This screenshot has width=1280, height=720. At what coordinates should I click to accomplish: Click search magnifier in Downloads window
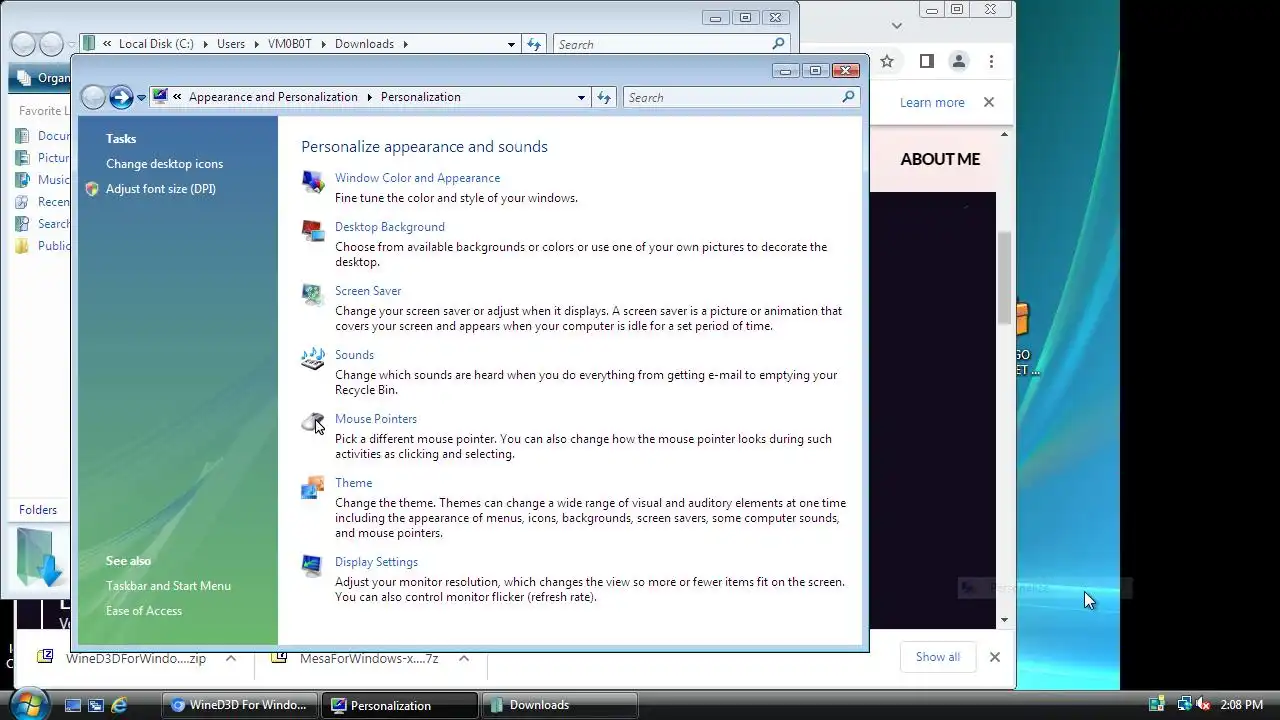point(778,44)
